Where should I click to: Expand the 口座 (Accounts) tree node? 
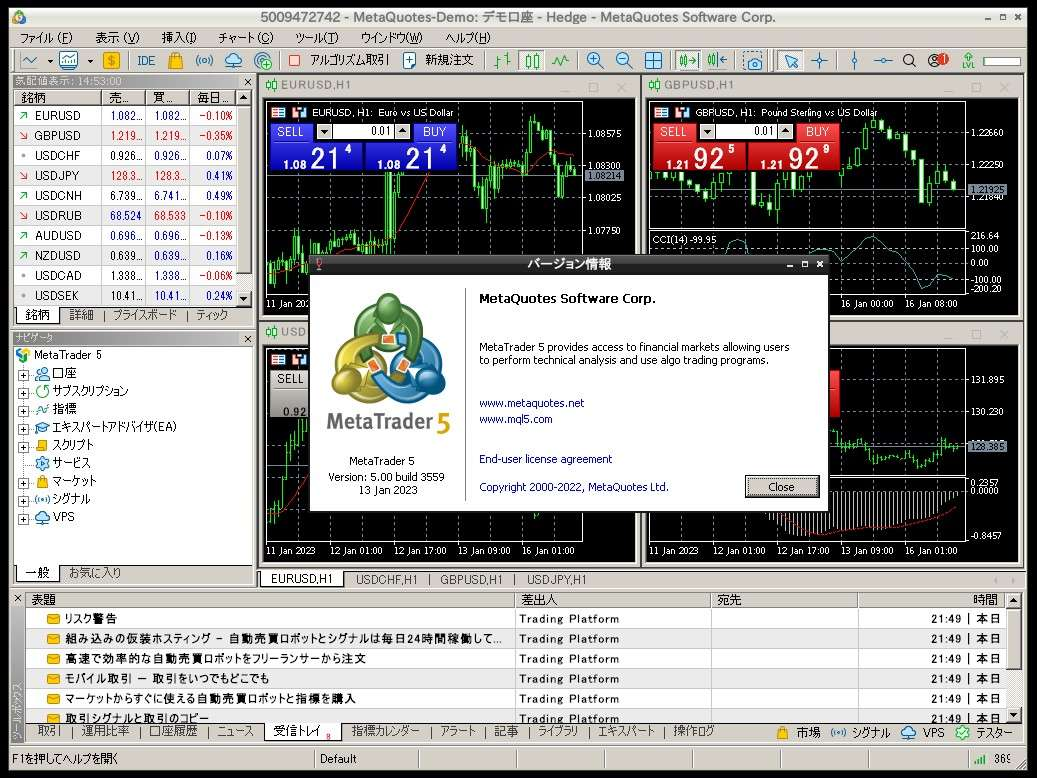[x=23, y=375]
